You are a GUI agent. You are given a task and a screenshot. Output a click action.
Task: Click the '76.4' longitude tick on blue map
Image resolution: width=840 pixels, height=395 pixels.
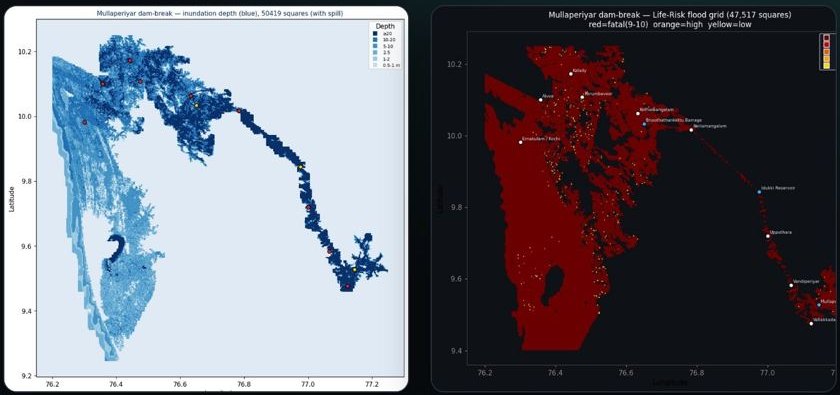(x=116, y=384)
